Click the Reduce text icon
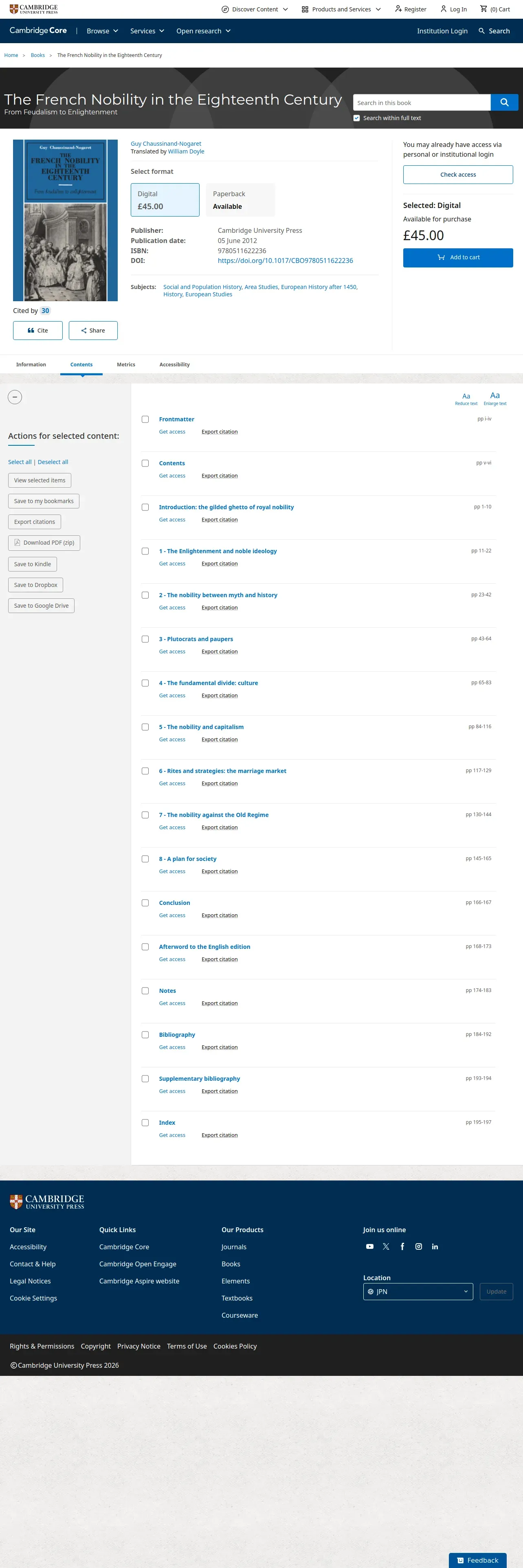Screen dimensions: 523x1568 pyautogui.click(x=466, y=399)
